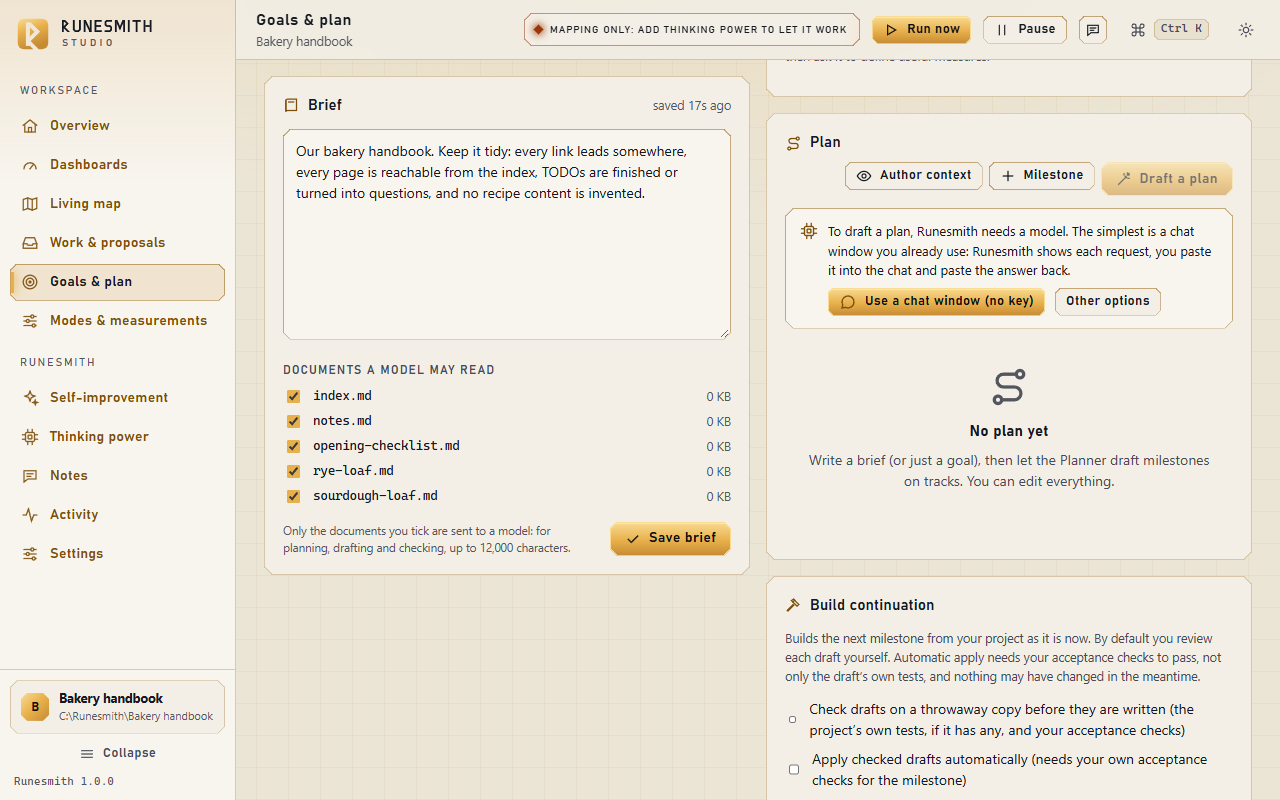Open the Bakery handbook project switcher

coord(117,707)
